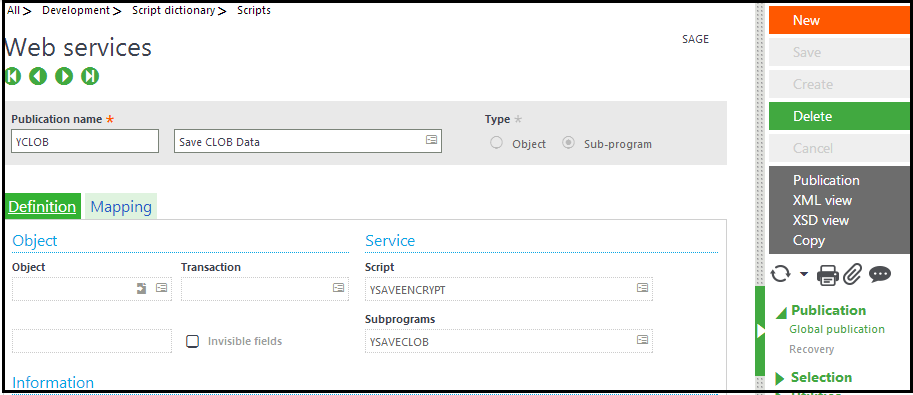Click the Delete button

point(839,117)
